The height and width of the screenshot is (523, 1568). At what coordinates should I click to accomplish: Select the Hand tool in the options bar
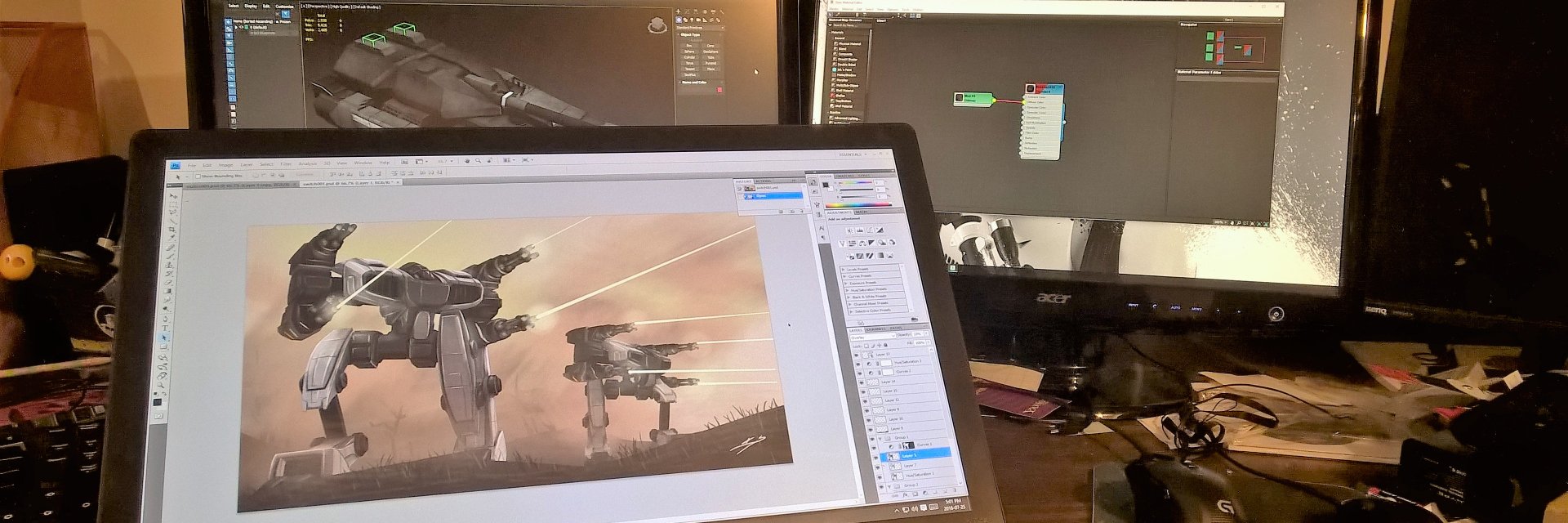(x=467, y=161)
